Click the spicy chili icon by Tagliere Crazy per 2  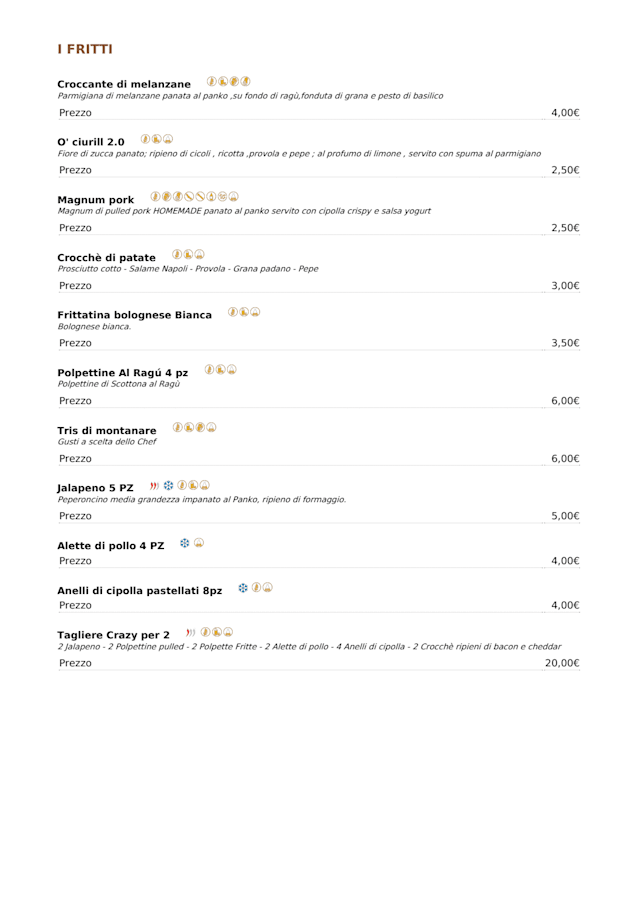[191, 632]
